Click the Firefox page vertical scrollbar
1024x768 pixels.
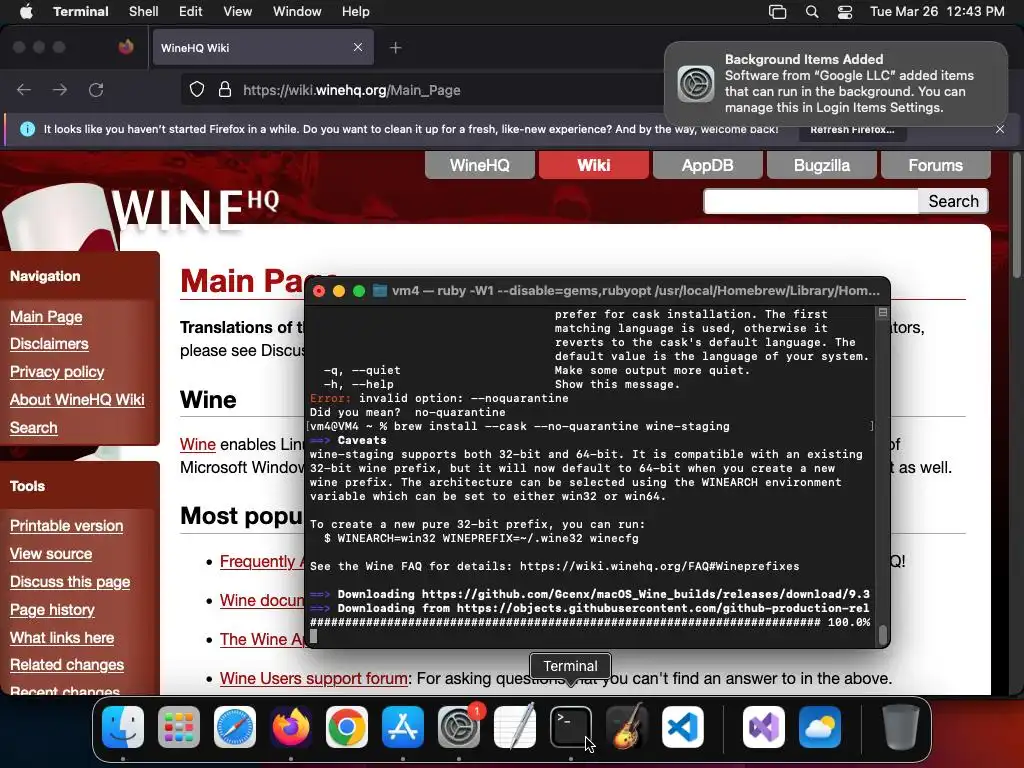[x=1016, y=216]
